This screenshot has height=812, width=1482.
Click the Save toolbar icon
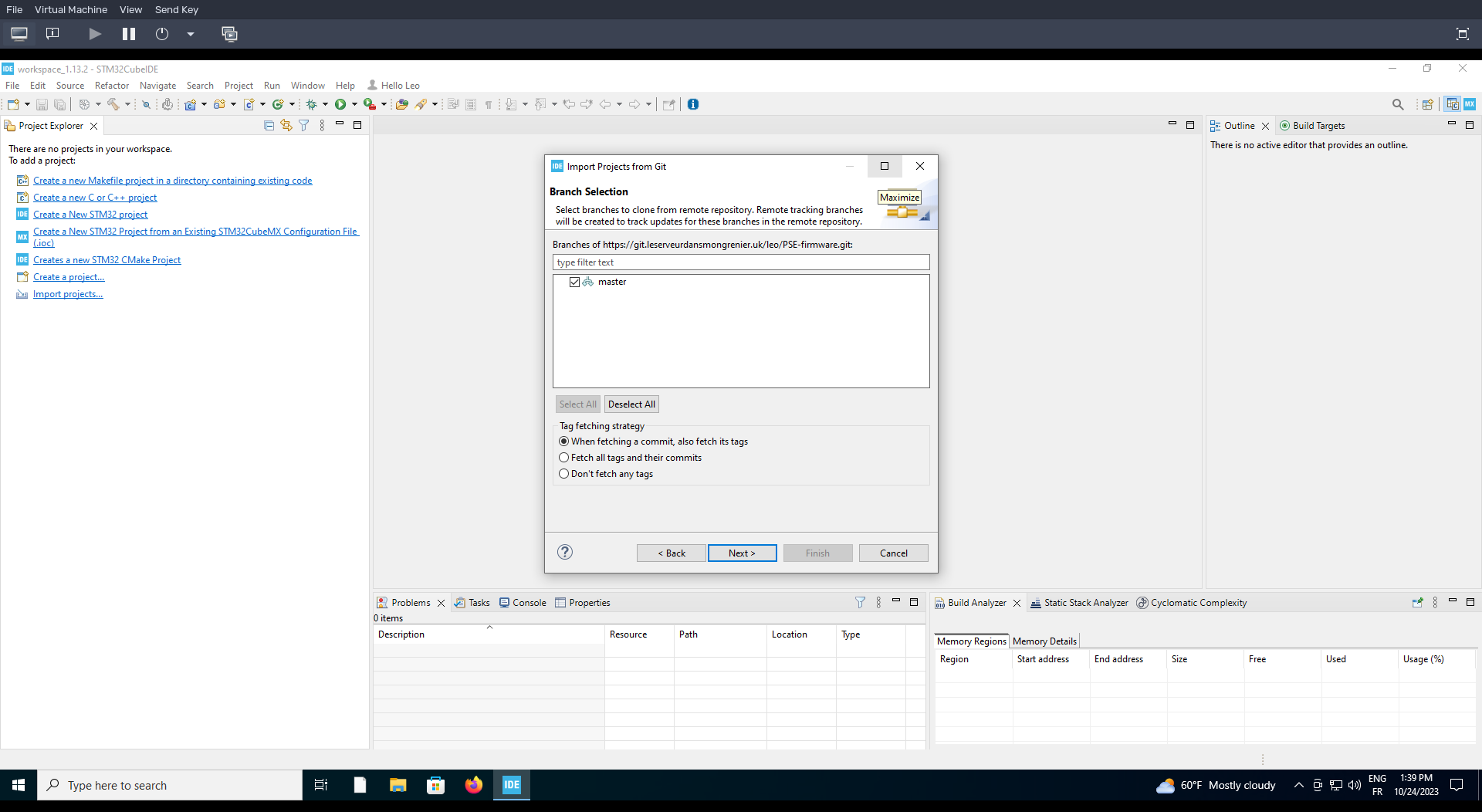[42, 104]
